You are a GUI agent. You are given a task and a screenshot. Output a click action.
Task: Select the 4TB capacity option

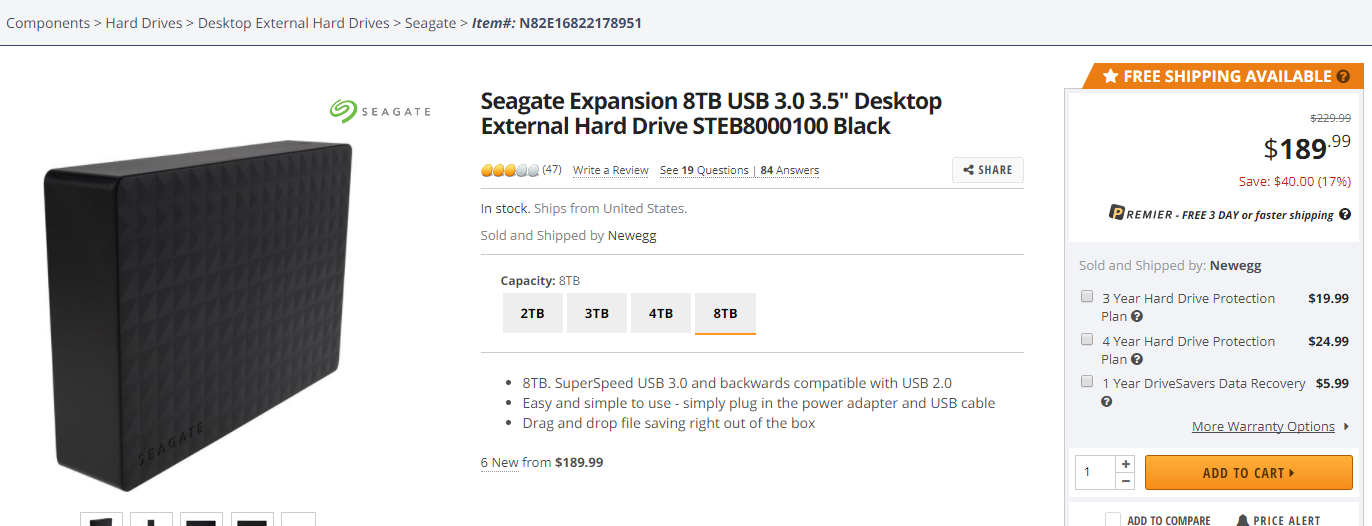(x=661, y=313)
